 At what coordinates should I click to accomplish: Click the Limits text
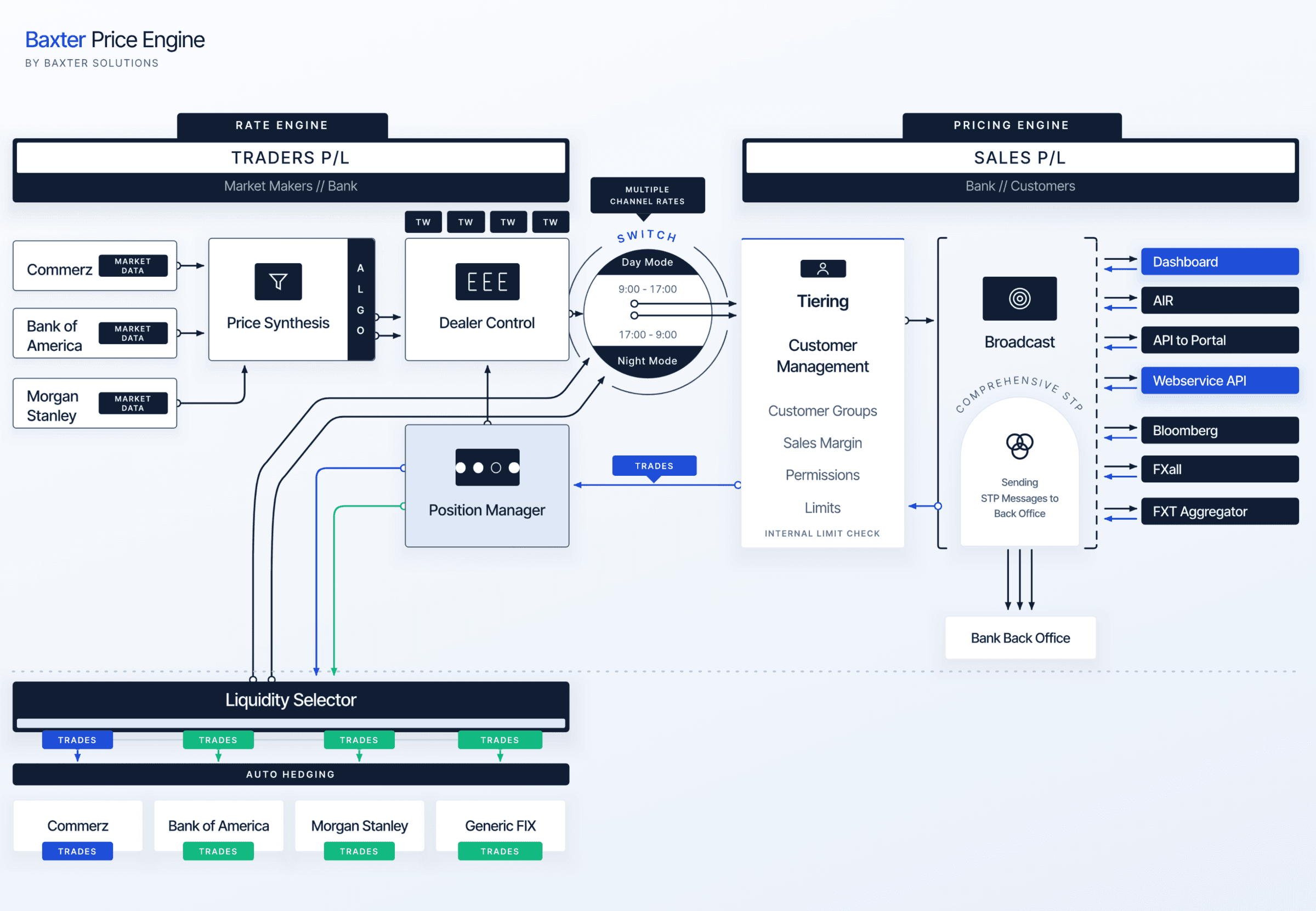tap(822, 508)
